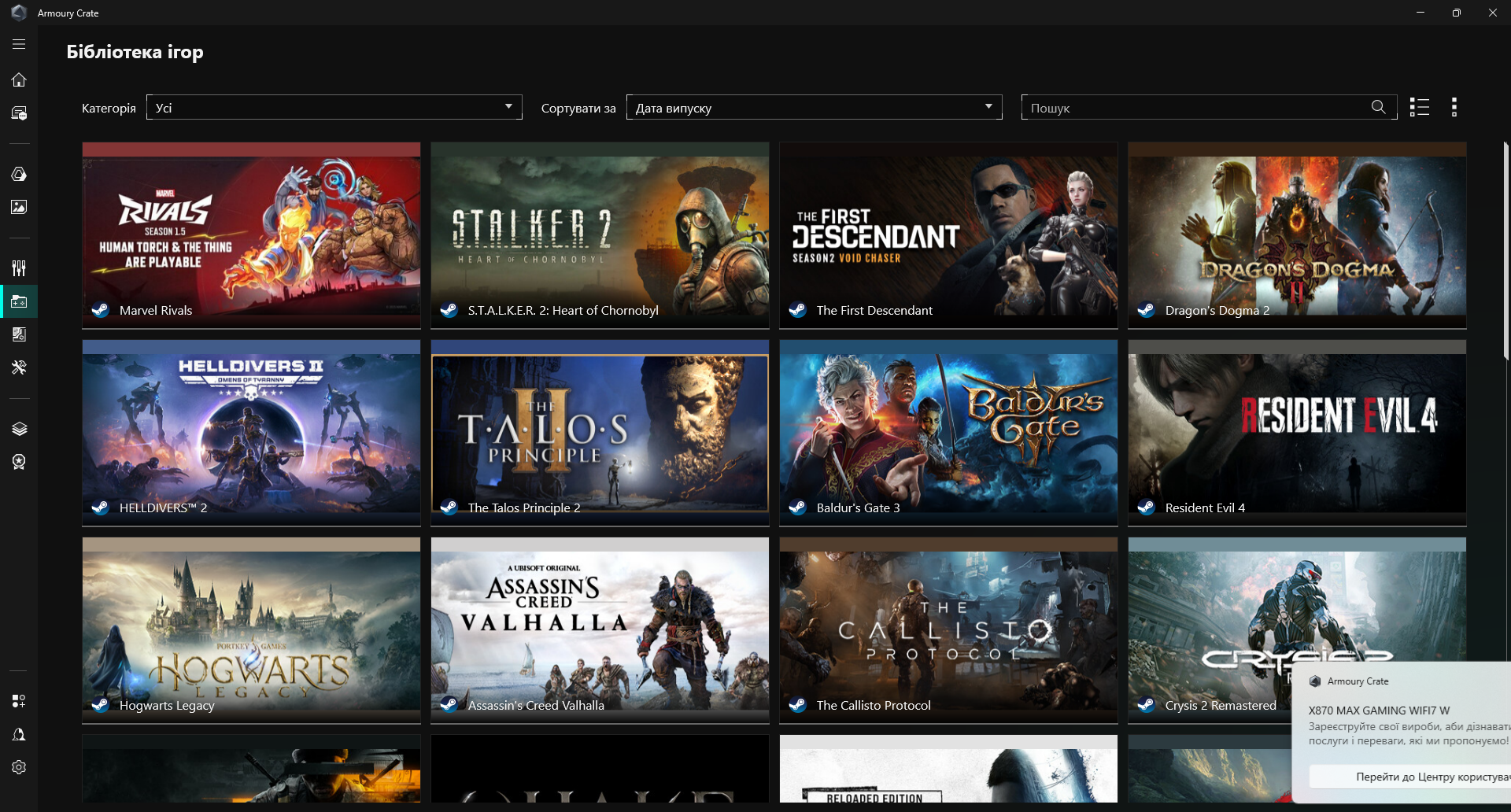Open The Callisto Protocol game card
The image size is (1511, 812).
click(949, 630)
